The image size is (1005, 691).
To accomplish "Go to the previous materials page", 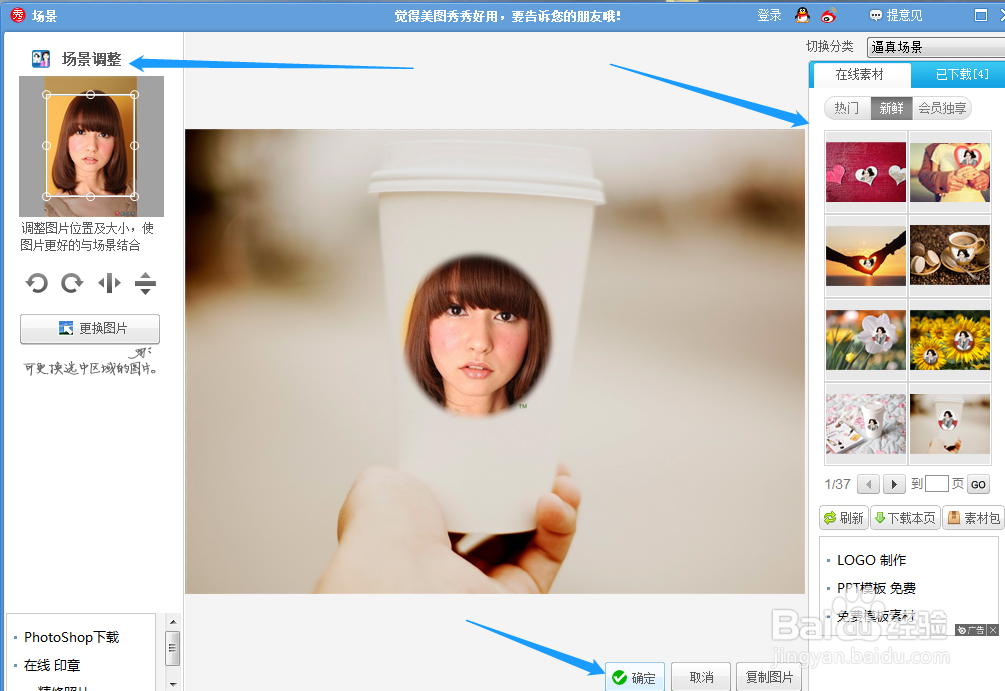I will pyautogui.click(x=868, y=484).
